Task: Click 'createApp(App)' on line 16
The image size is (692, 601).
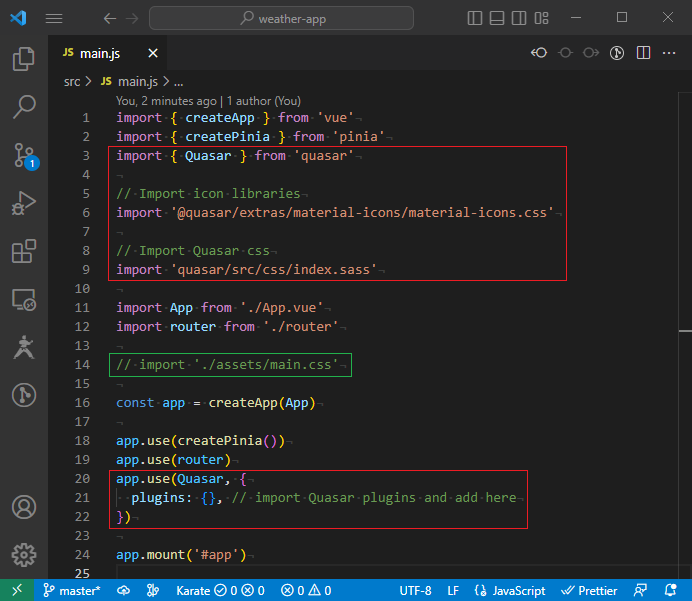Action: (262, 403)
